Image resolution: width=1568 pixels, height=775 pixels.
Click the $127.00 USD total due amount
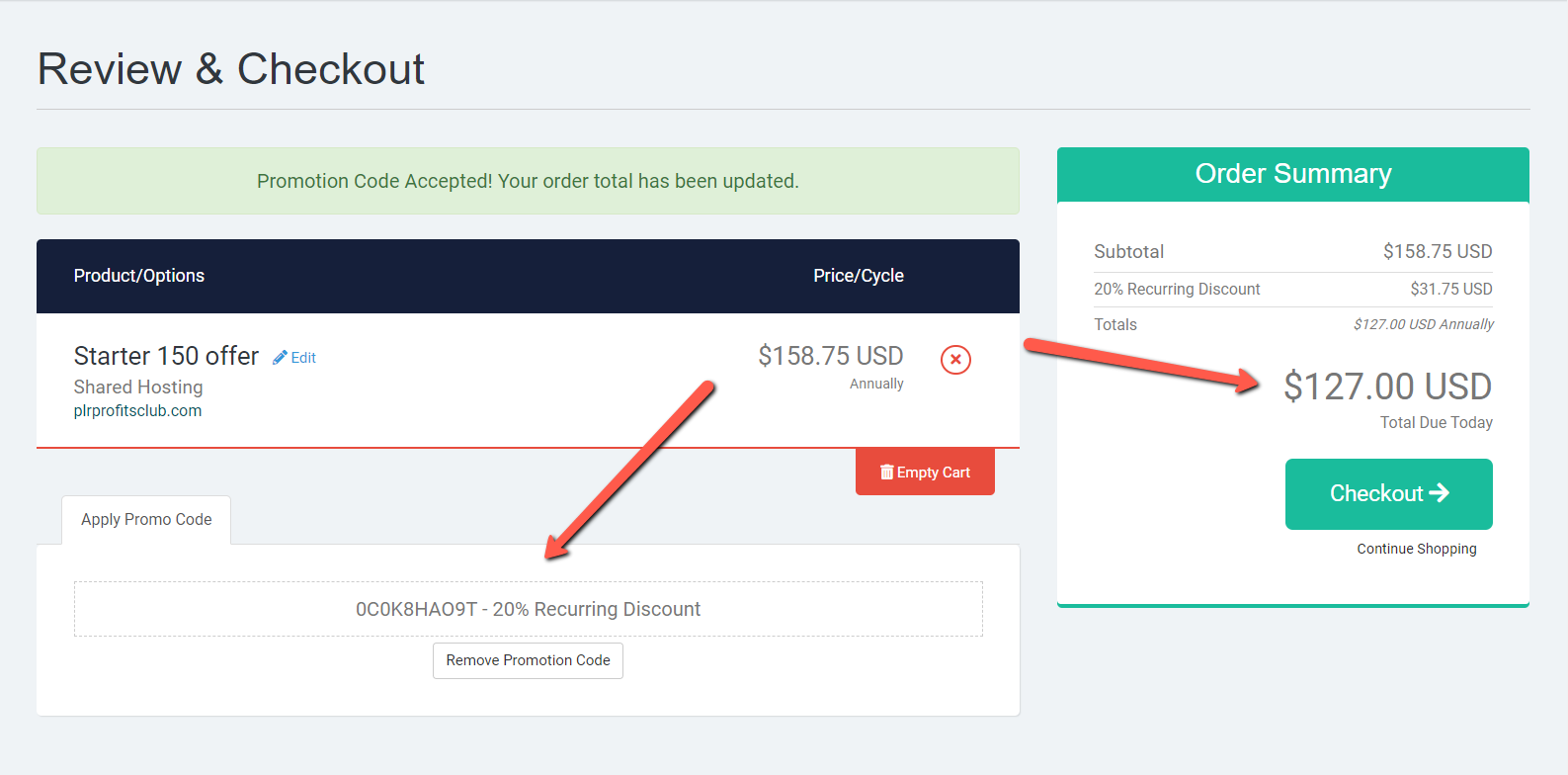click(x=1387, y=387)
